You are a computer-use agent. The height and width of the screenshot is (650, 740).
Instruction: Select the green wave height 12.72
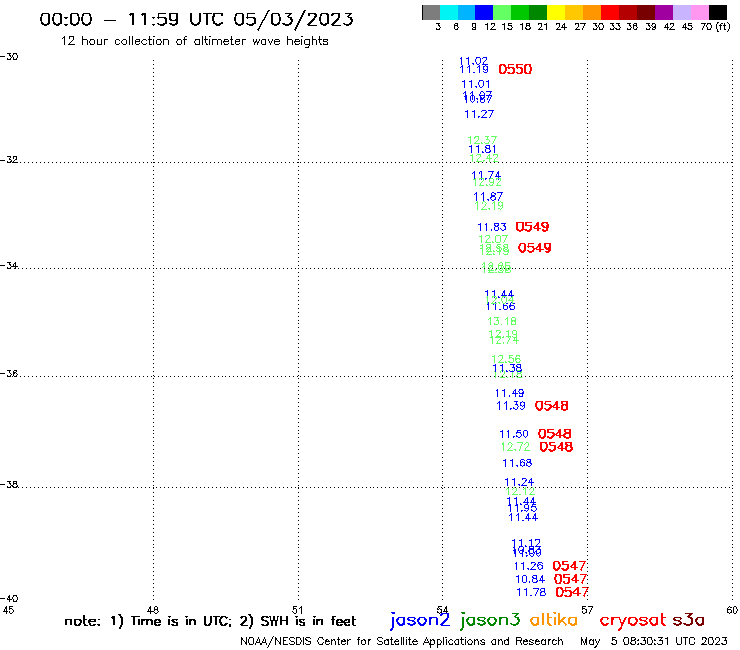tap(515, 447)
